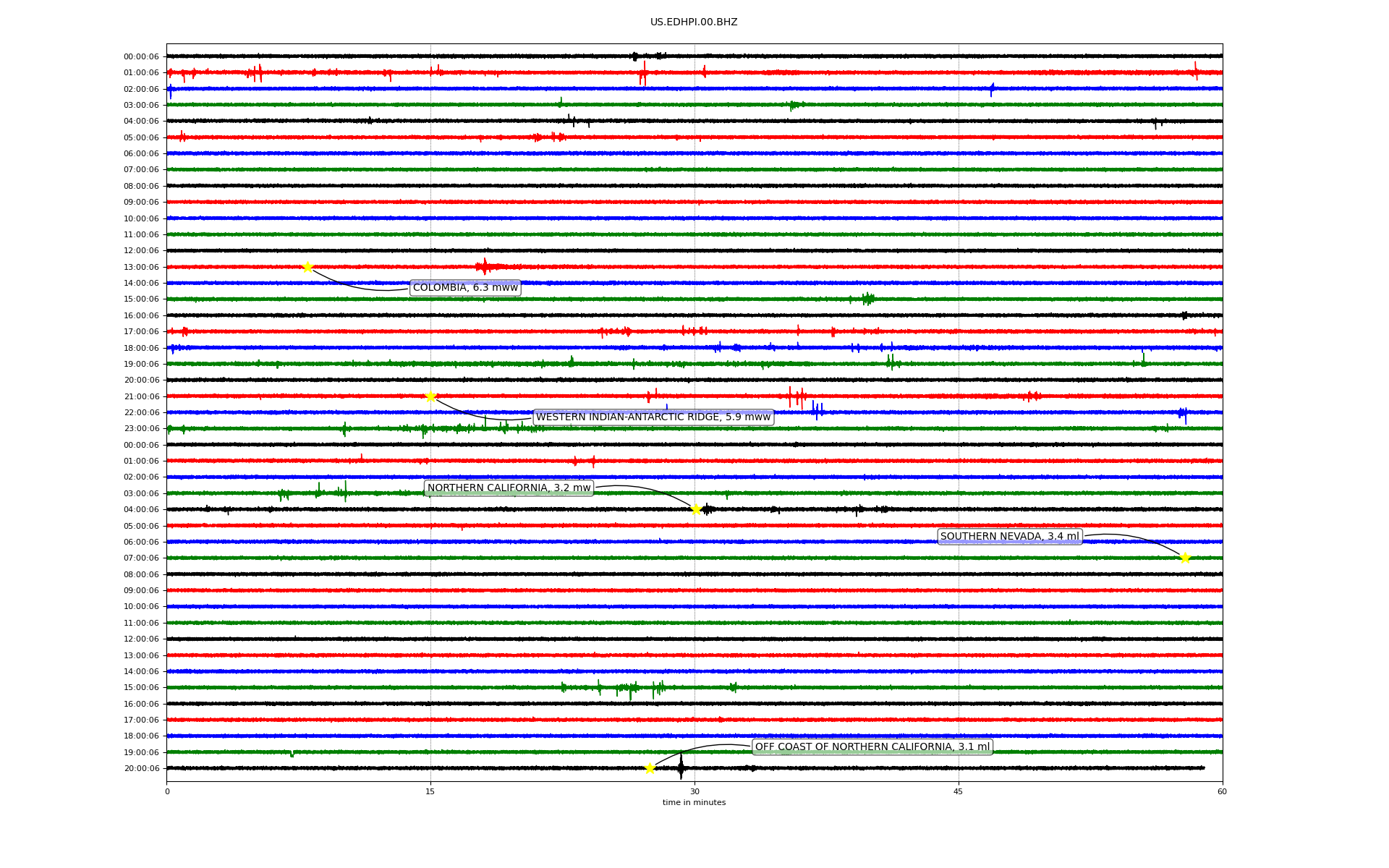Viewport: 1389px width, 868px height.
Task: Click the WESTERN INDIAN-ANTARCTIC RIDGE, 5.9 mww label
Action: [x=653, y=417]
